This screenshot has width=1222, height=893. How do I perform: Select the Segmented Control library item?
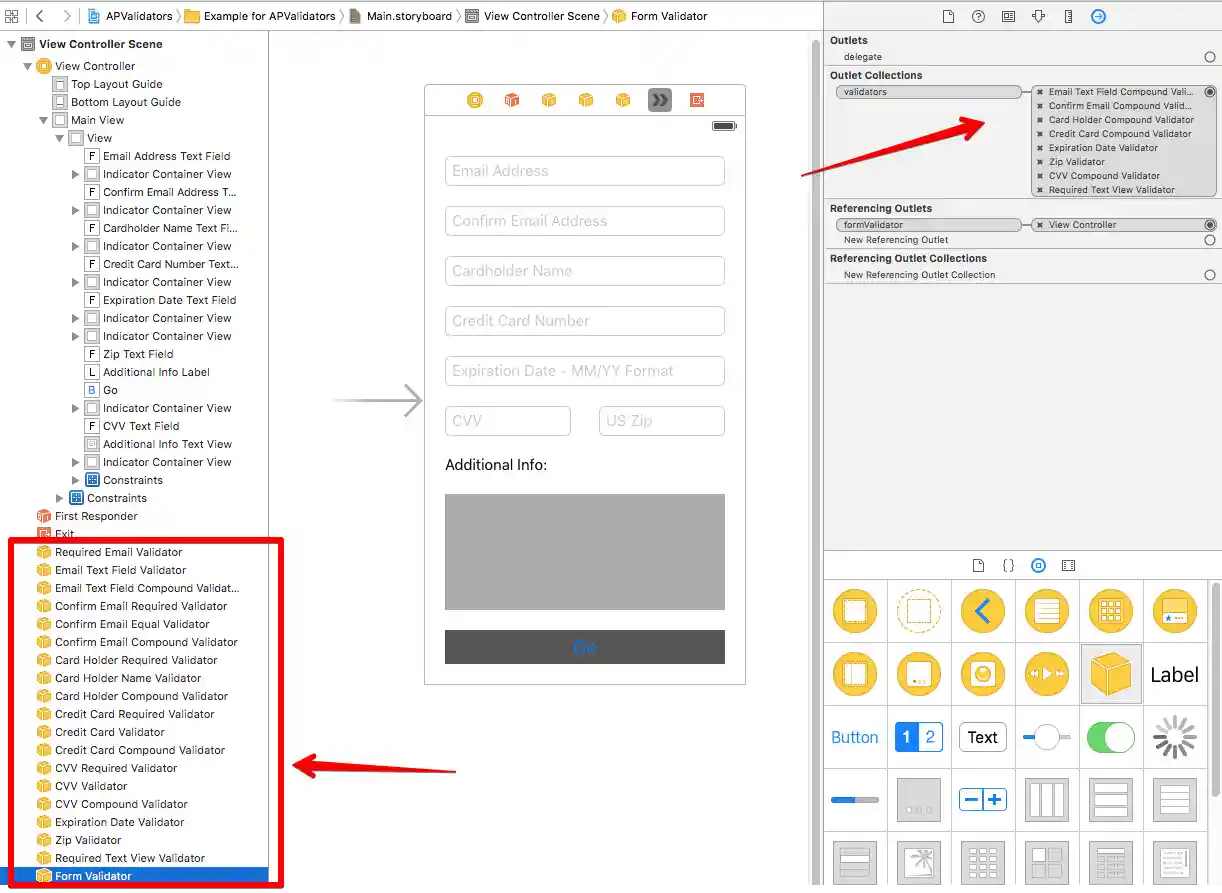[x=919, y=737]
